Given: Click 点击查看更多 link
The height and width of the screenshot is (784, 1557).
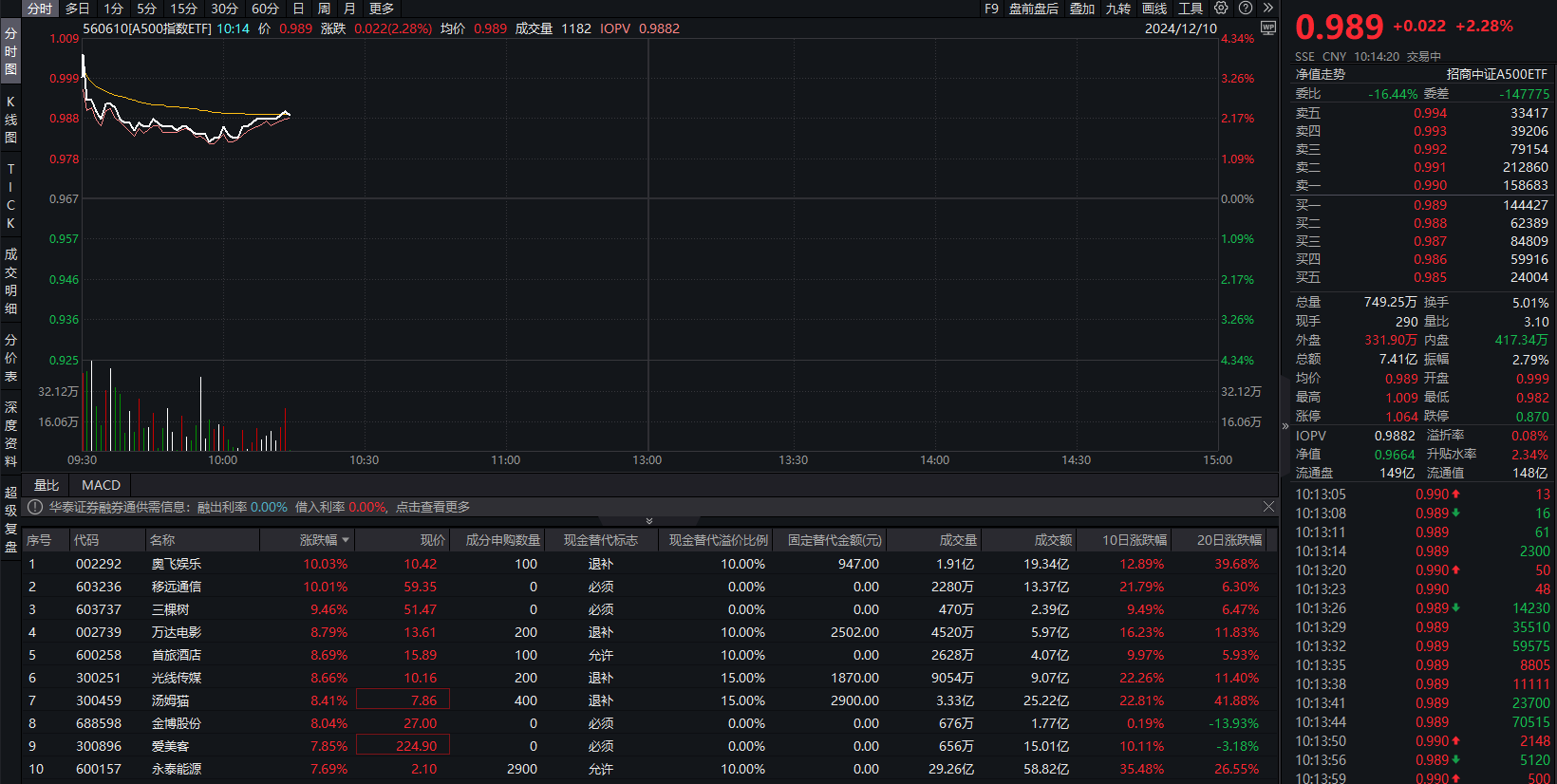Looking at the screenshot, I should (433, 508).
